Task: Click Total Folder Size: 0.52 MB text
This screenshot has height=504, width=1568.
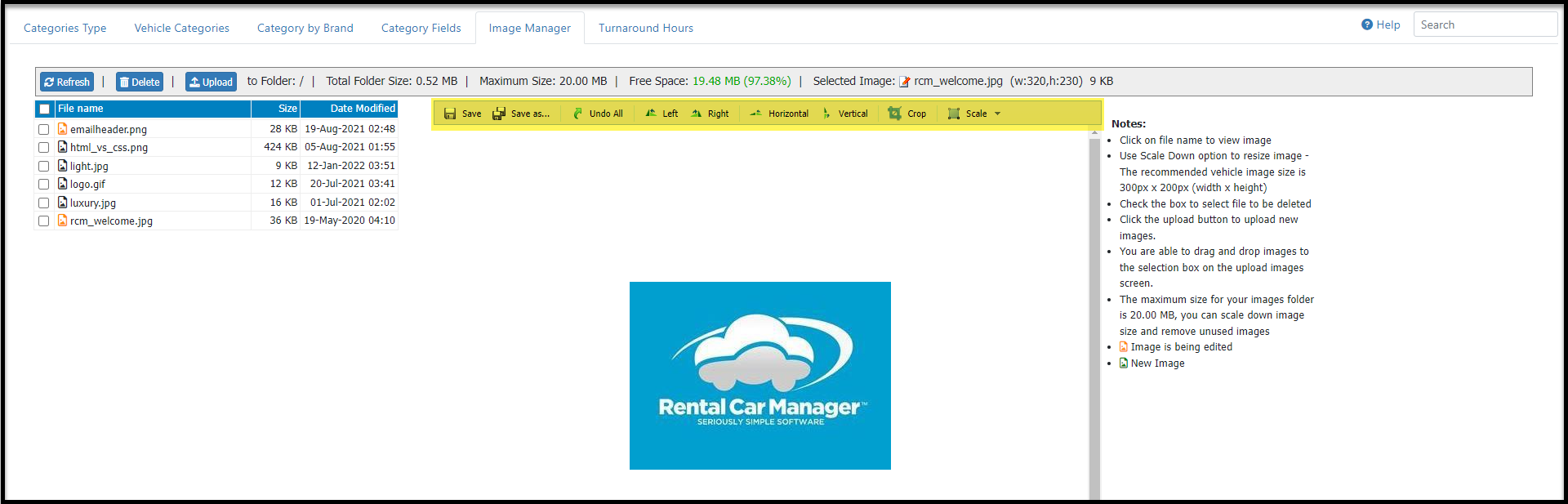Action: tap(392, 81)
